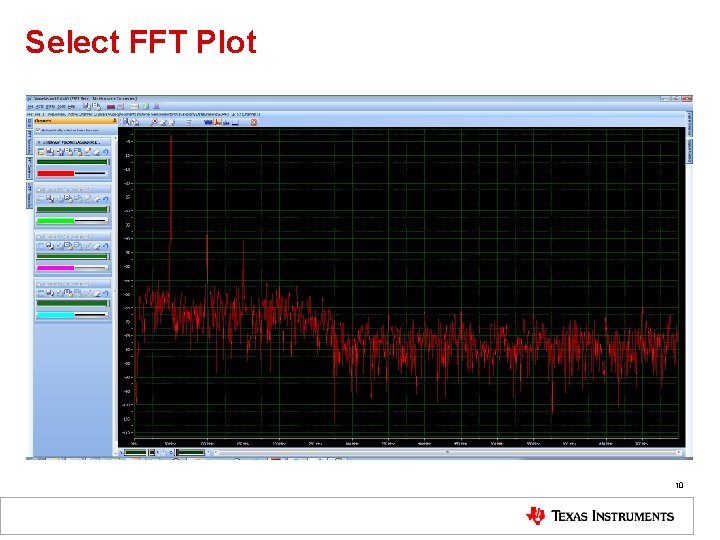
Task: Click the undo arrow in cyan channel's icon row
Action: (x=106, y=293)
